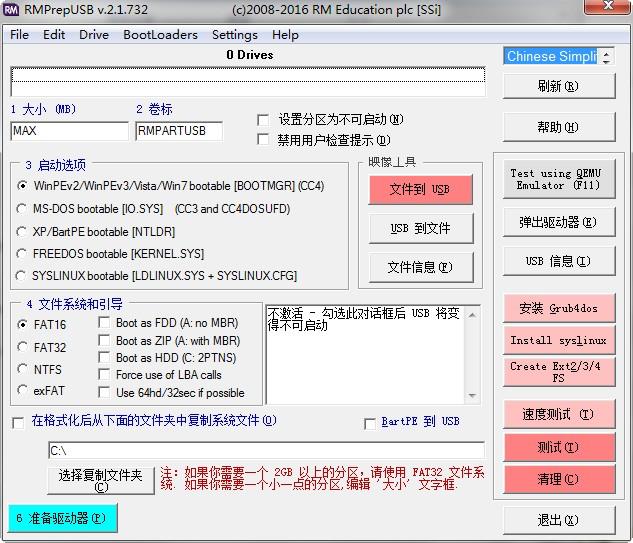
Task: Enable Boot as HDD (C: 2PTNS)
Action: pos(106,358)
